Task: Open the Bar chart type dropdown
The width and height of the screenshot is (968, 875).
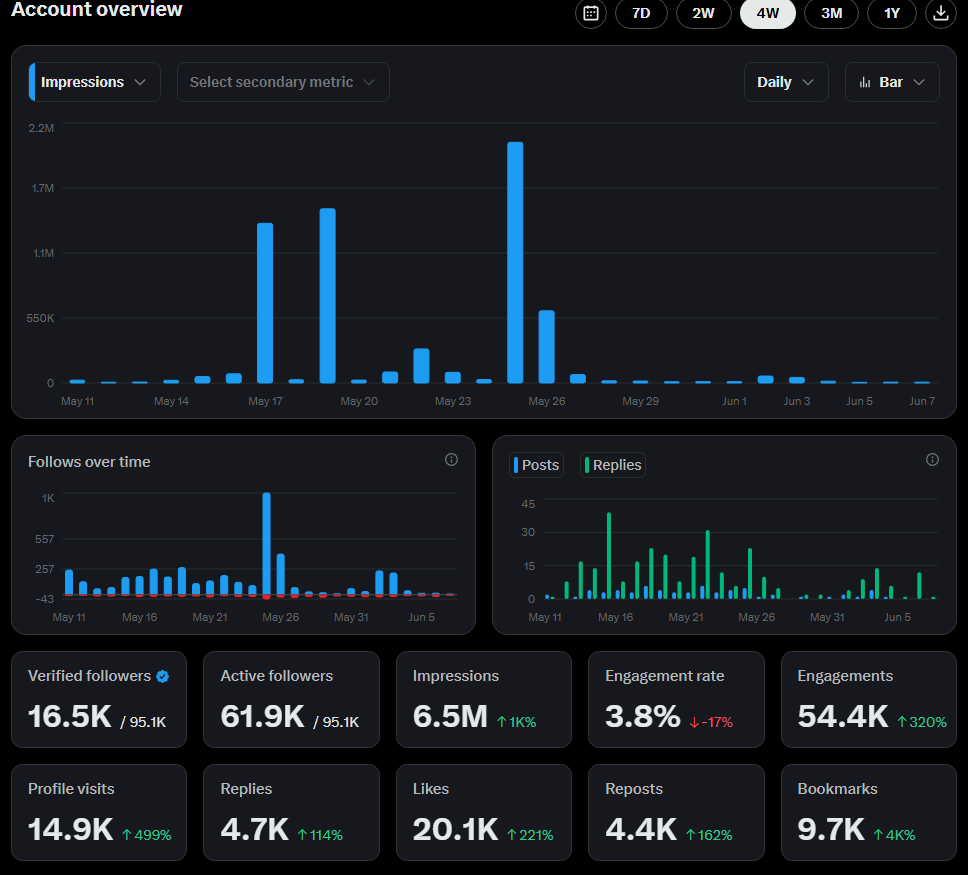Action: [892, 82]
